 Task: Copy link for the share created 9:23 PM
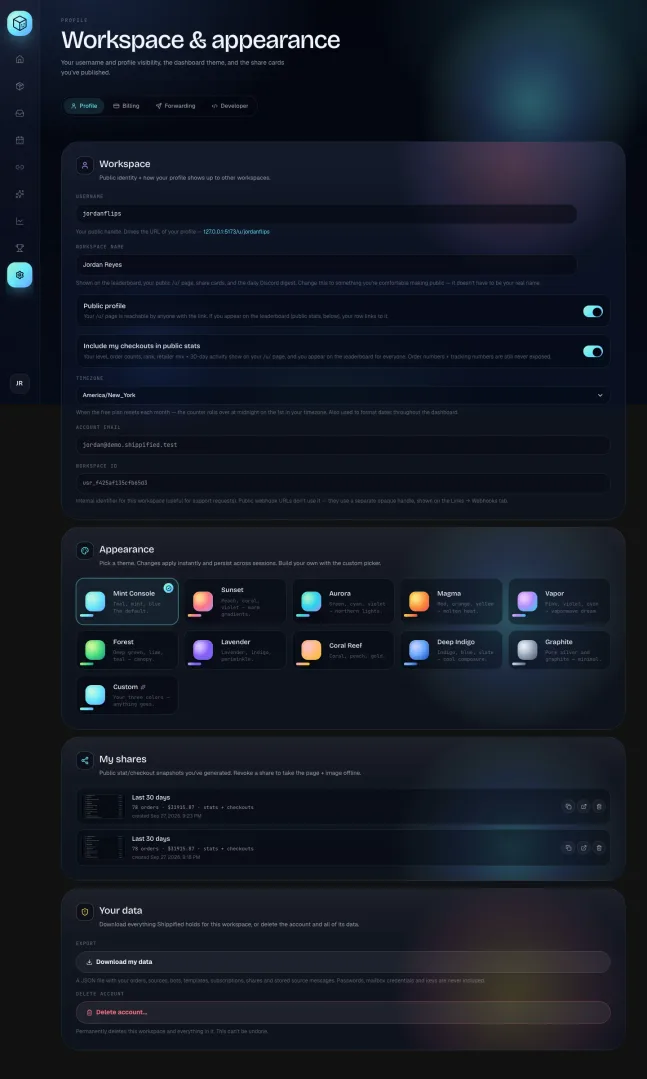click(568, 806)
